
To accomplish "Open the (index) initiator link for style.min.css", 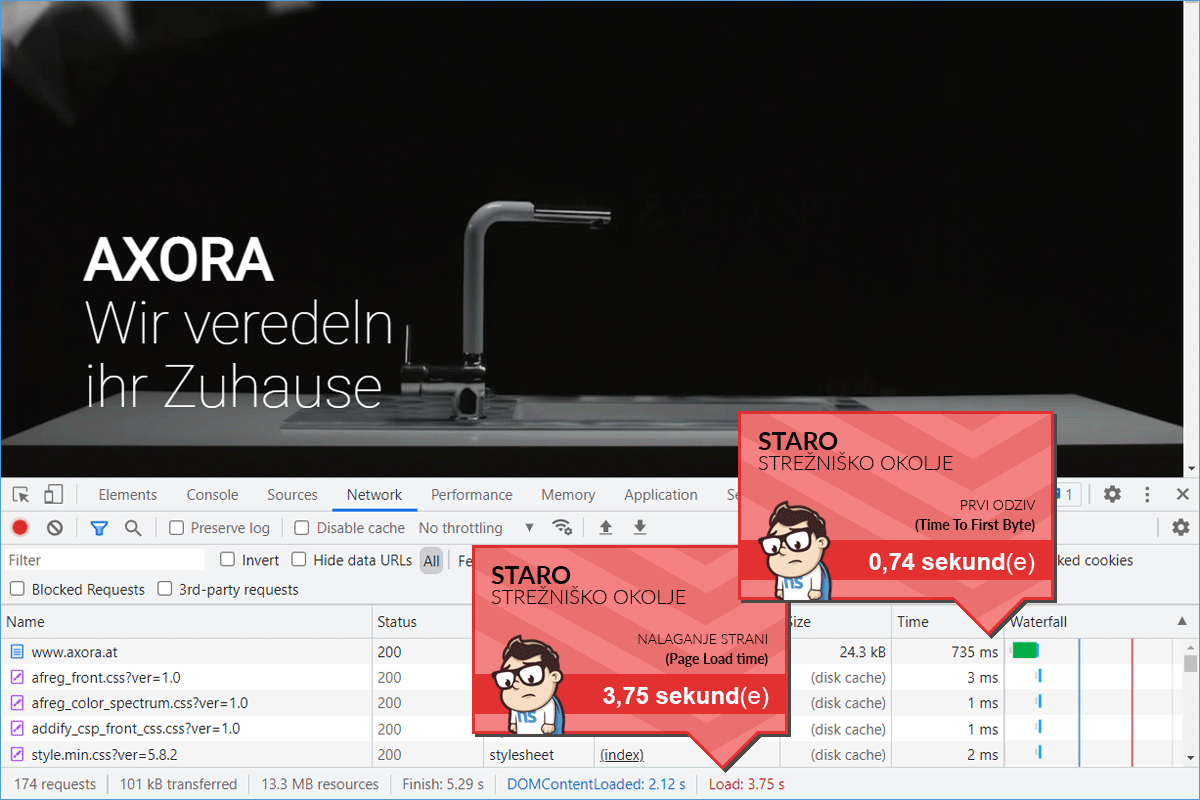I will (622, 755).
